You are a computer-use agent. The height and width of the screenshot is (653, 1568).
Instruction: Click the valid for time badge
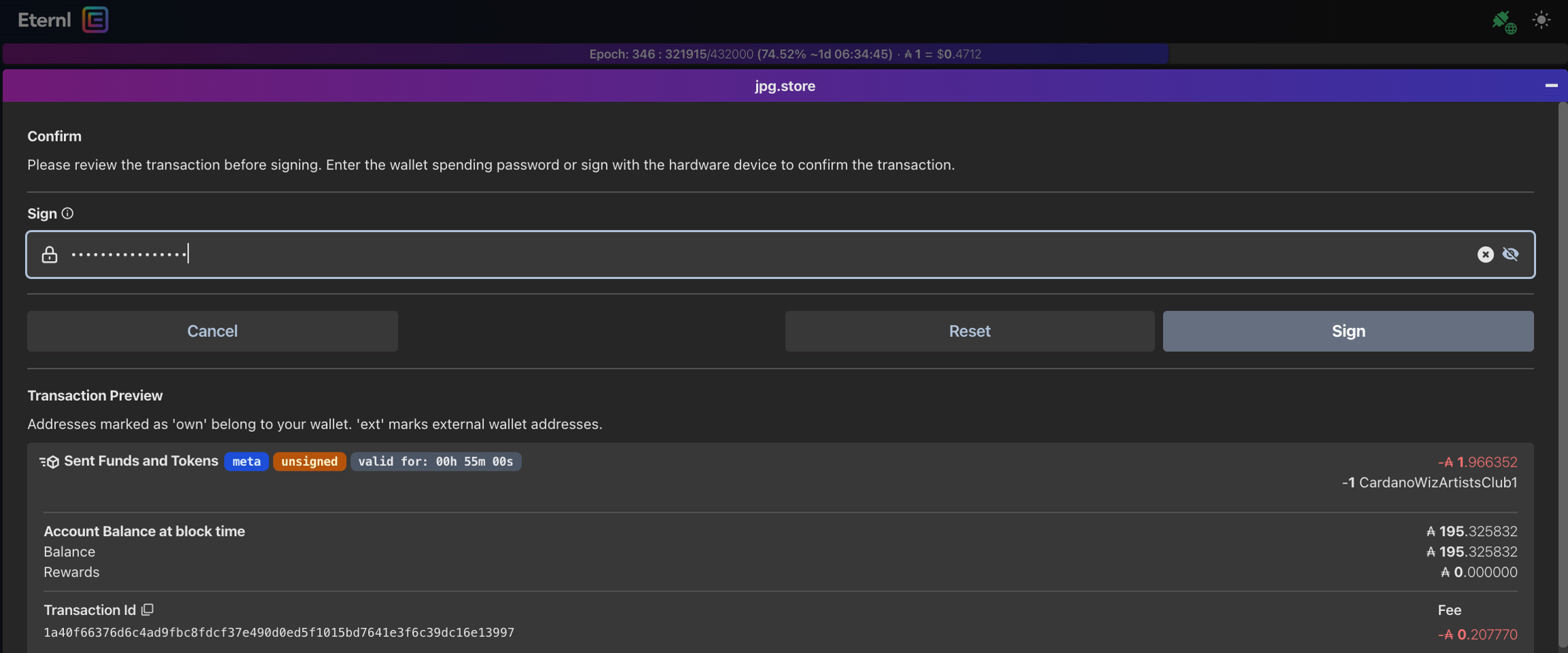click(436, 462)
